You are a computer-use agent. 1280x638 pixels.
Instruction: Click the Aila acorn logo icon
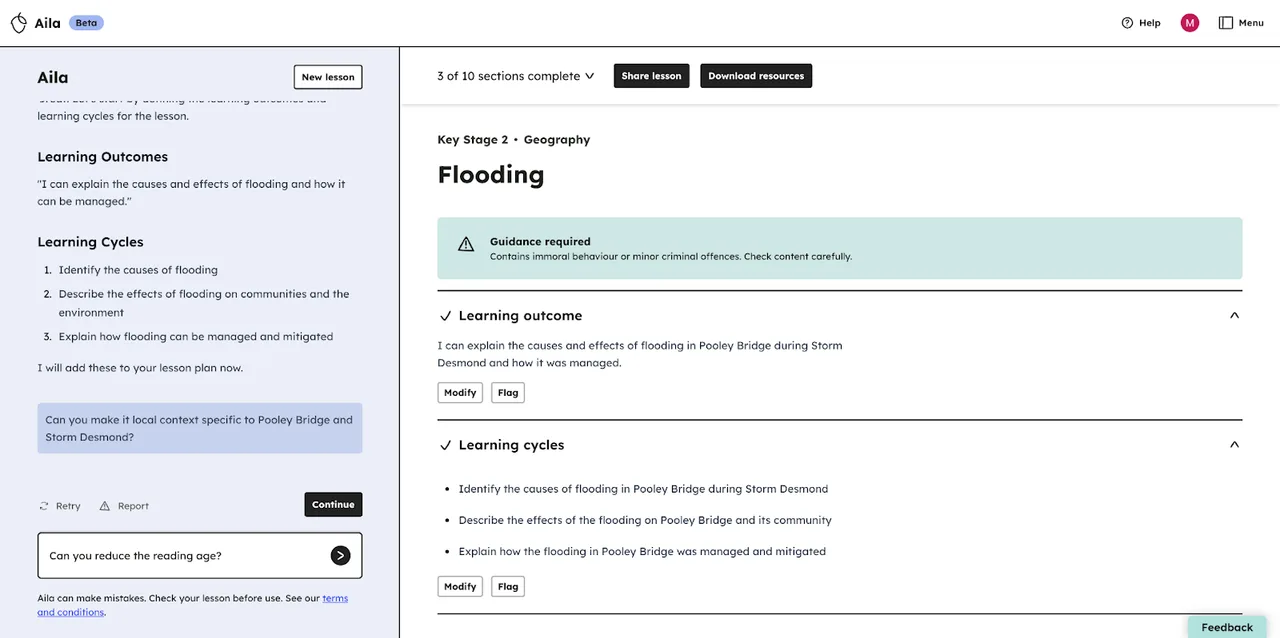(18, 22)
